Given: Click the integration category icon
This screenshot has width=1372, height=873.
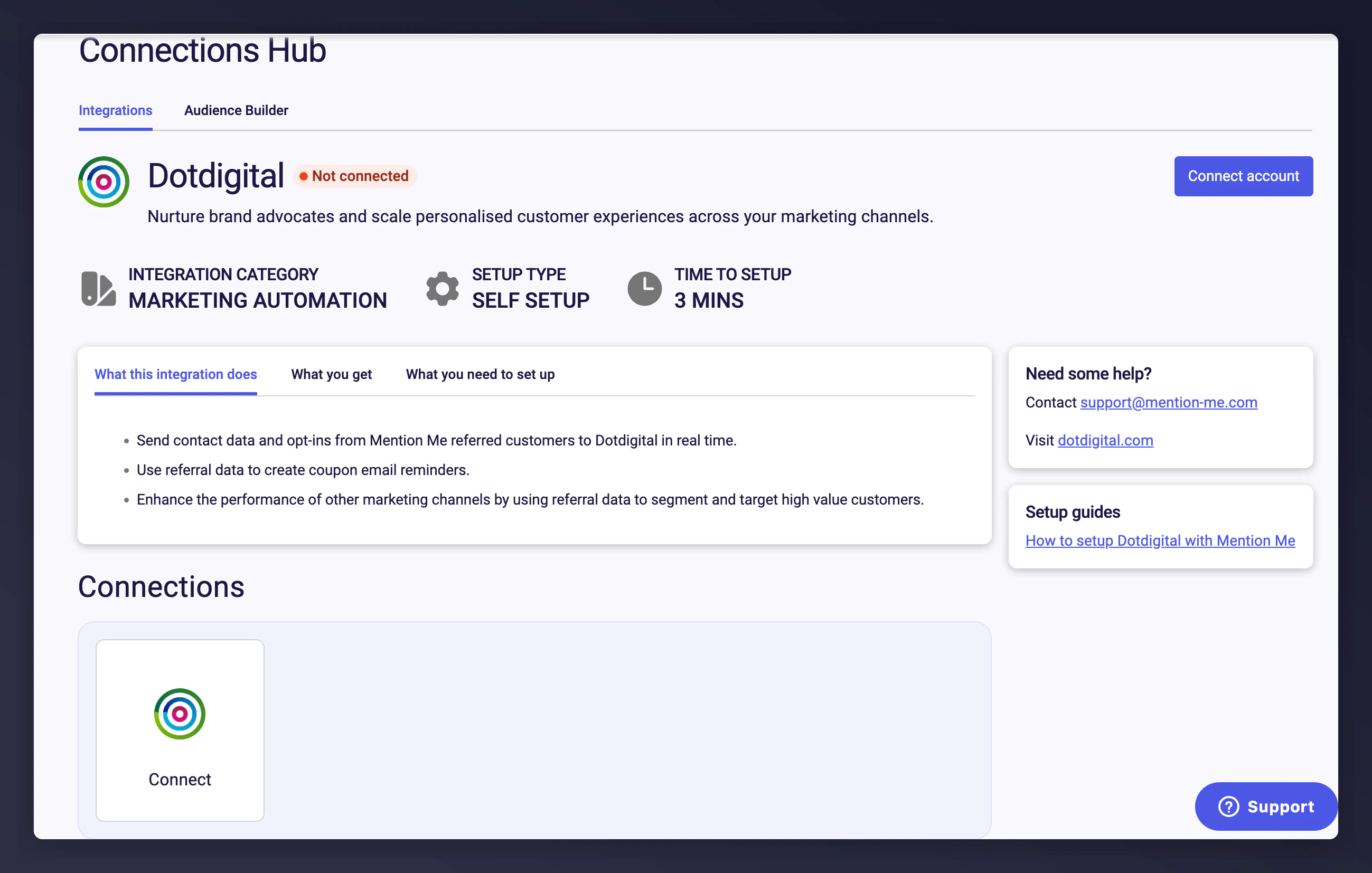Looking at the screenshot, I should pos(98,289).
